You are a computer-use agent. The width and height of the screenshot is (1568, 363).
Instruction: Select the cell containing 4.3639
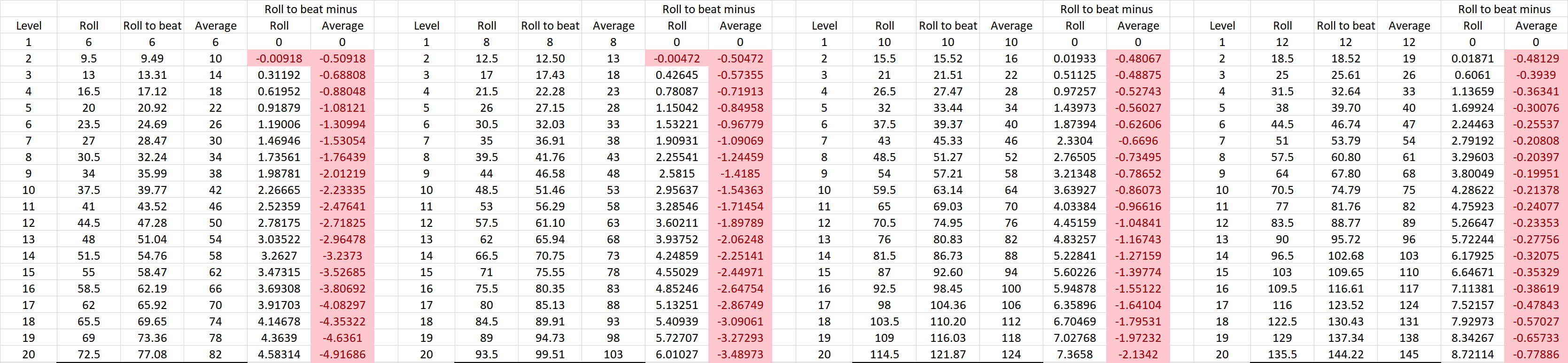[x=279, y=338]
